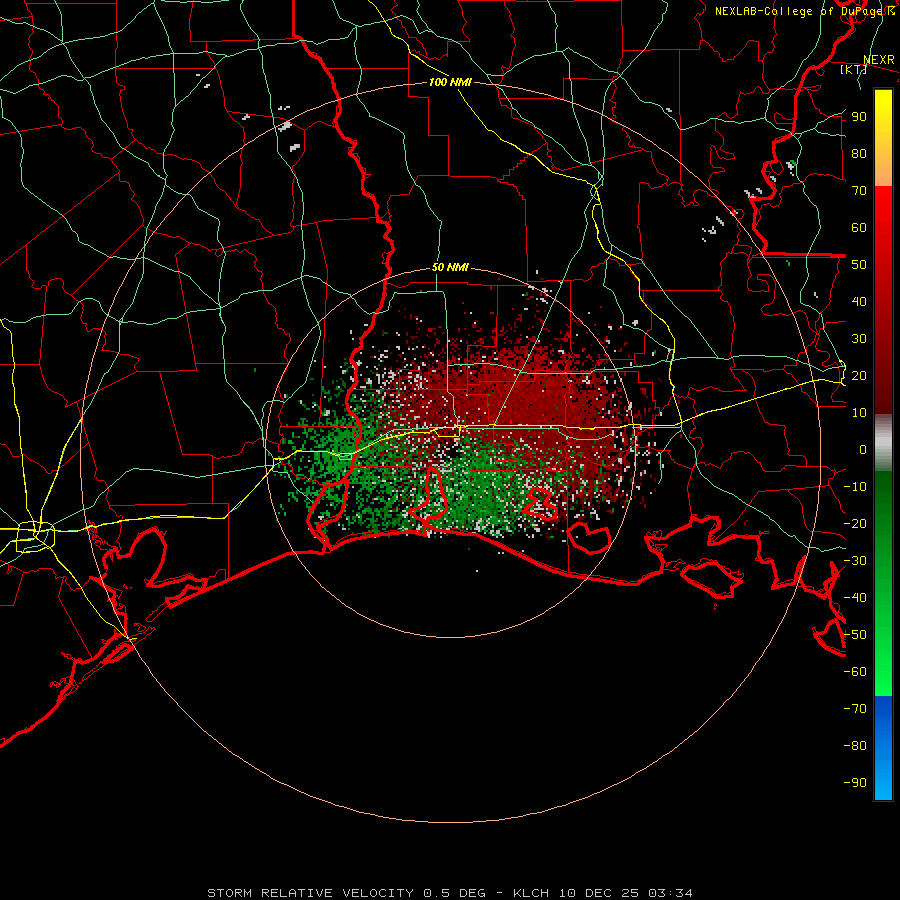Click the -90 value on velocity scale
Screen dimensions: 900x900
point(855,783)
